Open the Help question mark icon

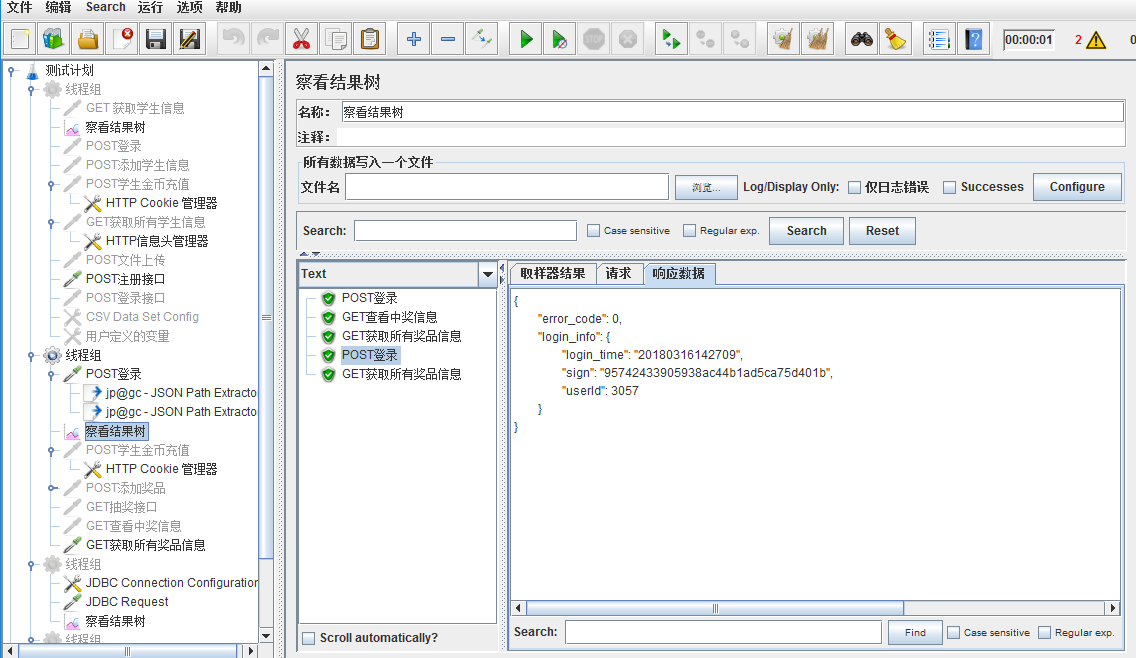point(974,39)
